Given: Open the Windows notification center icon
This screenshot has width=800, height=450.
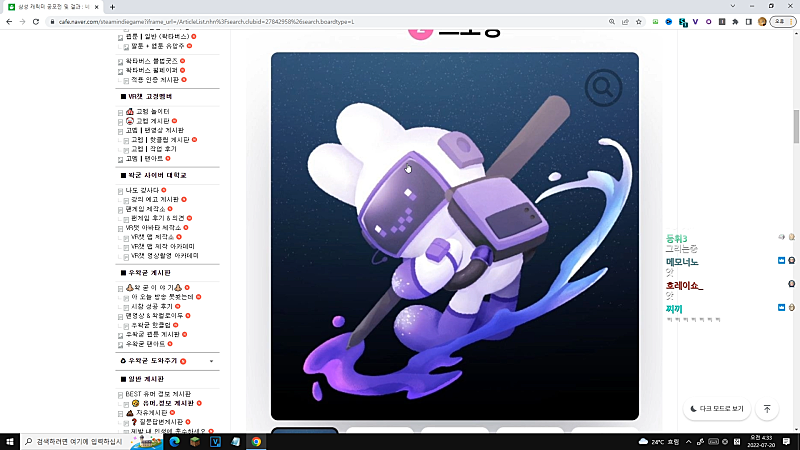Looking at the screenshot, I should point(787,442).
